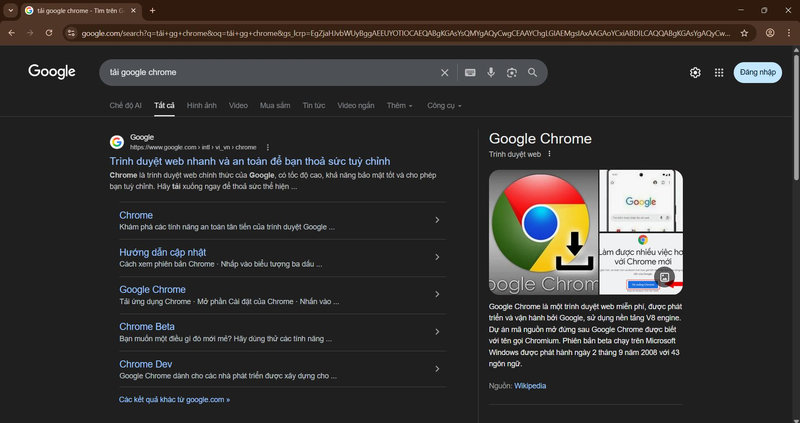The image size is (800, 423).
Task: Start voice search with microphone icon
Action: [491, 72]
